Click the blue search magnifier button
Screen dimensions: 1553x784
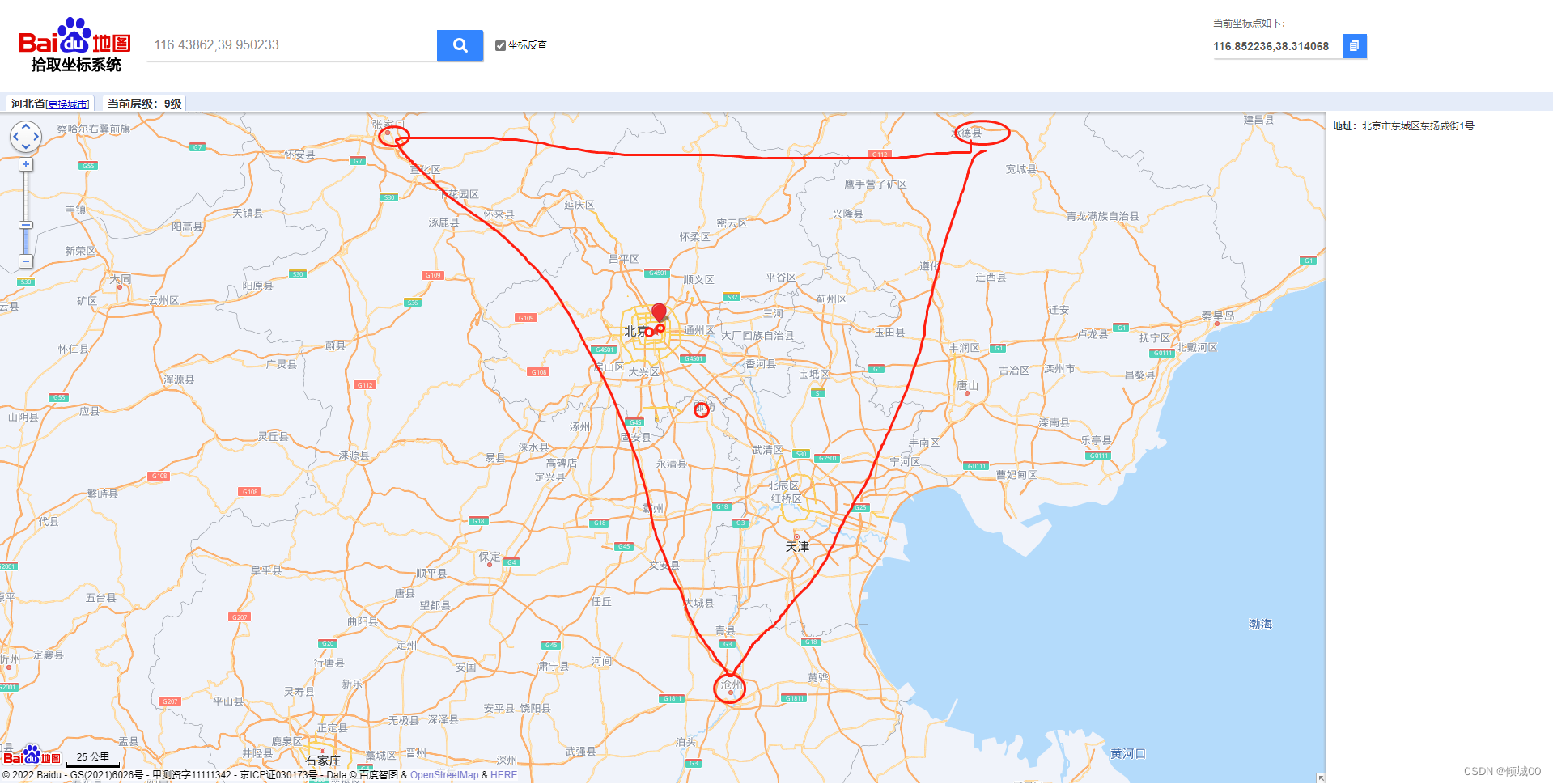point(460,45)
